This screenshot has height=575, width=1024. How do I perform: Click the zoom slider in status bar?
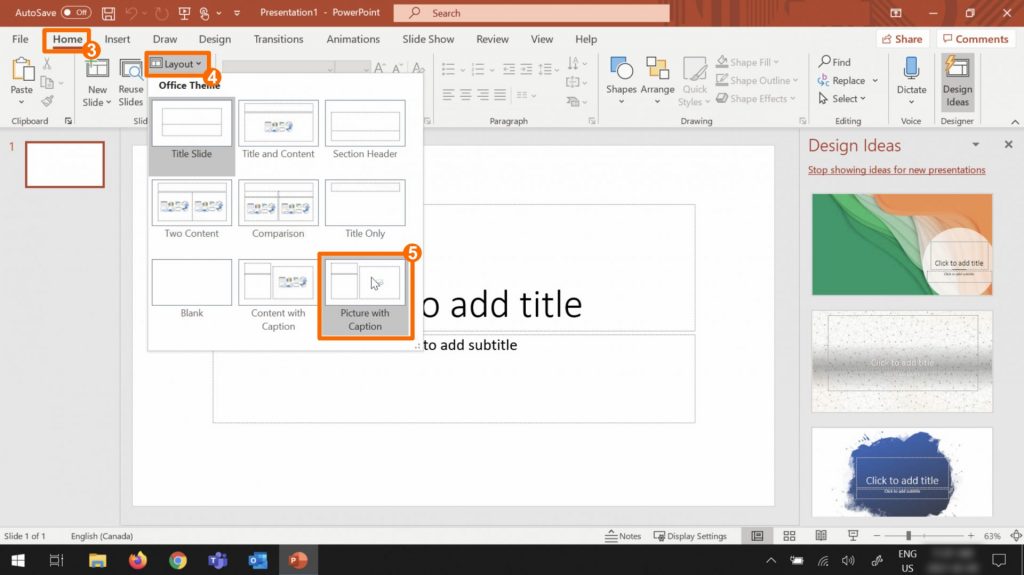pyautogui.click(x=909, y=536)
